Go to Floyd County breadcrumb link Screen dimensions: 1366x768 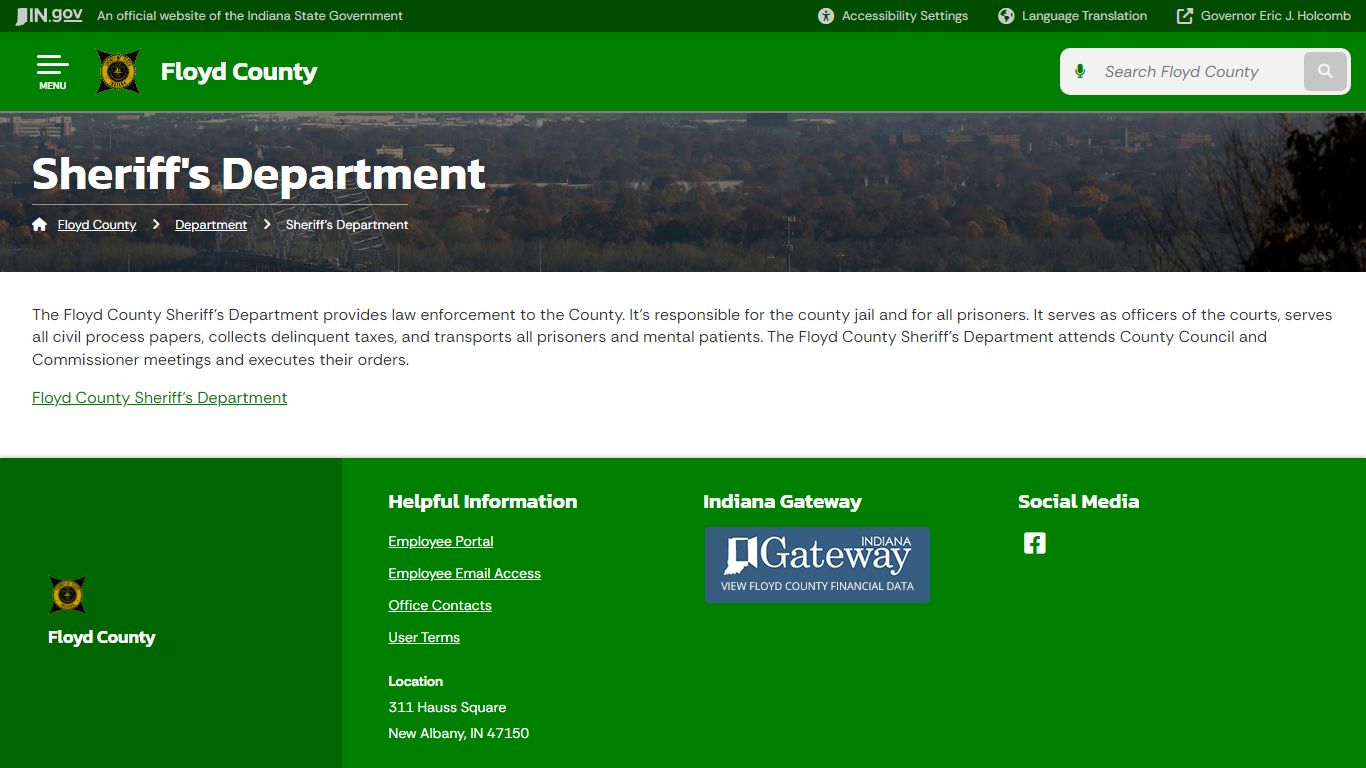pyautogui.click(x=97, y=225)
